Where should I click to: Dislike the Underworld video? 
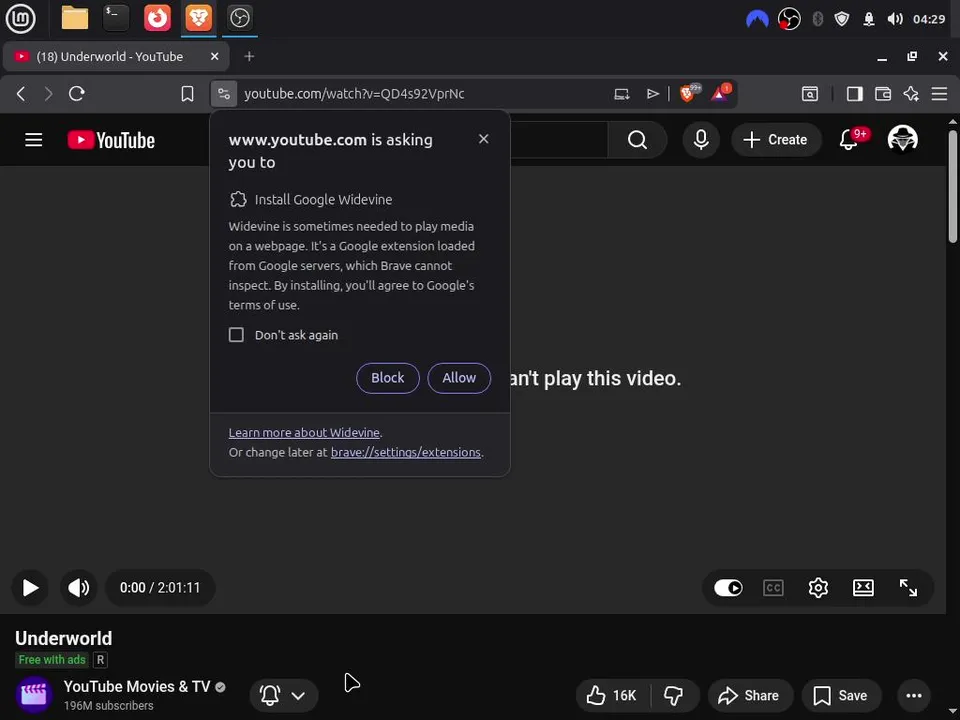point(674,696)
